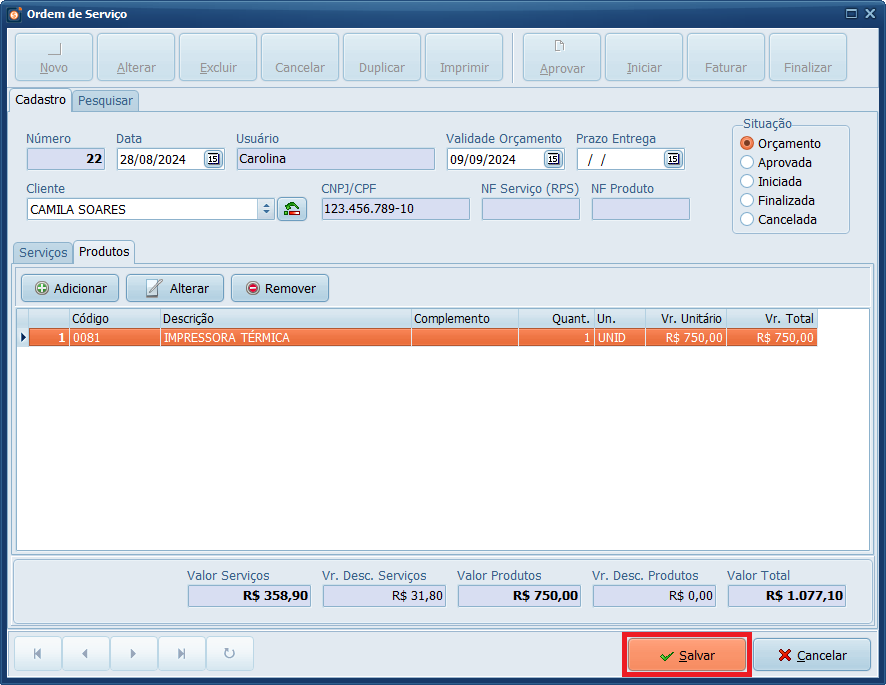Select the Cancelada situation option
This screenshot has height=685, width=886.
(x=747, y=219)
